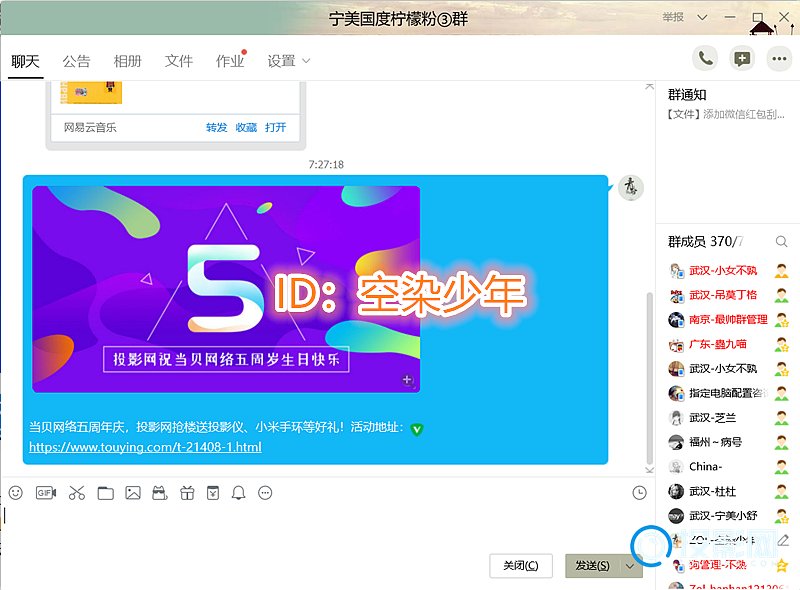Select member 狗管理-不熟
800x590 pixels.
(x=729, y=564)
